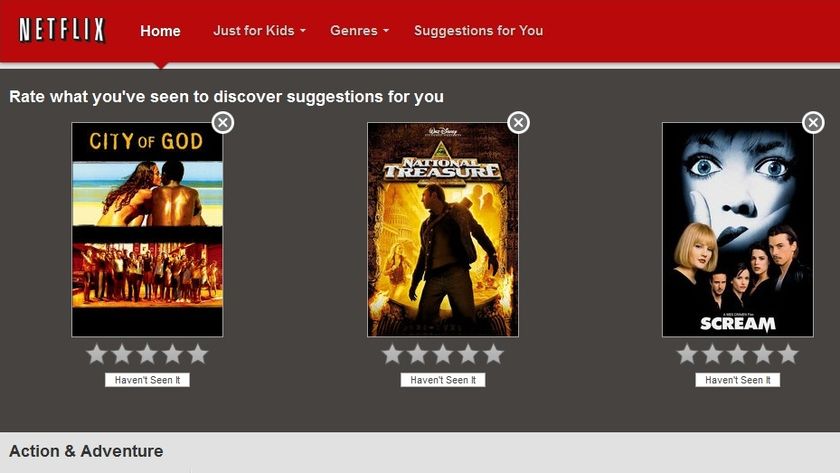
Task: Go to the Home tab
Action: point(160,31)
